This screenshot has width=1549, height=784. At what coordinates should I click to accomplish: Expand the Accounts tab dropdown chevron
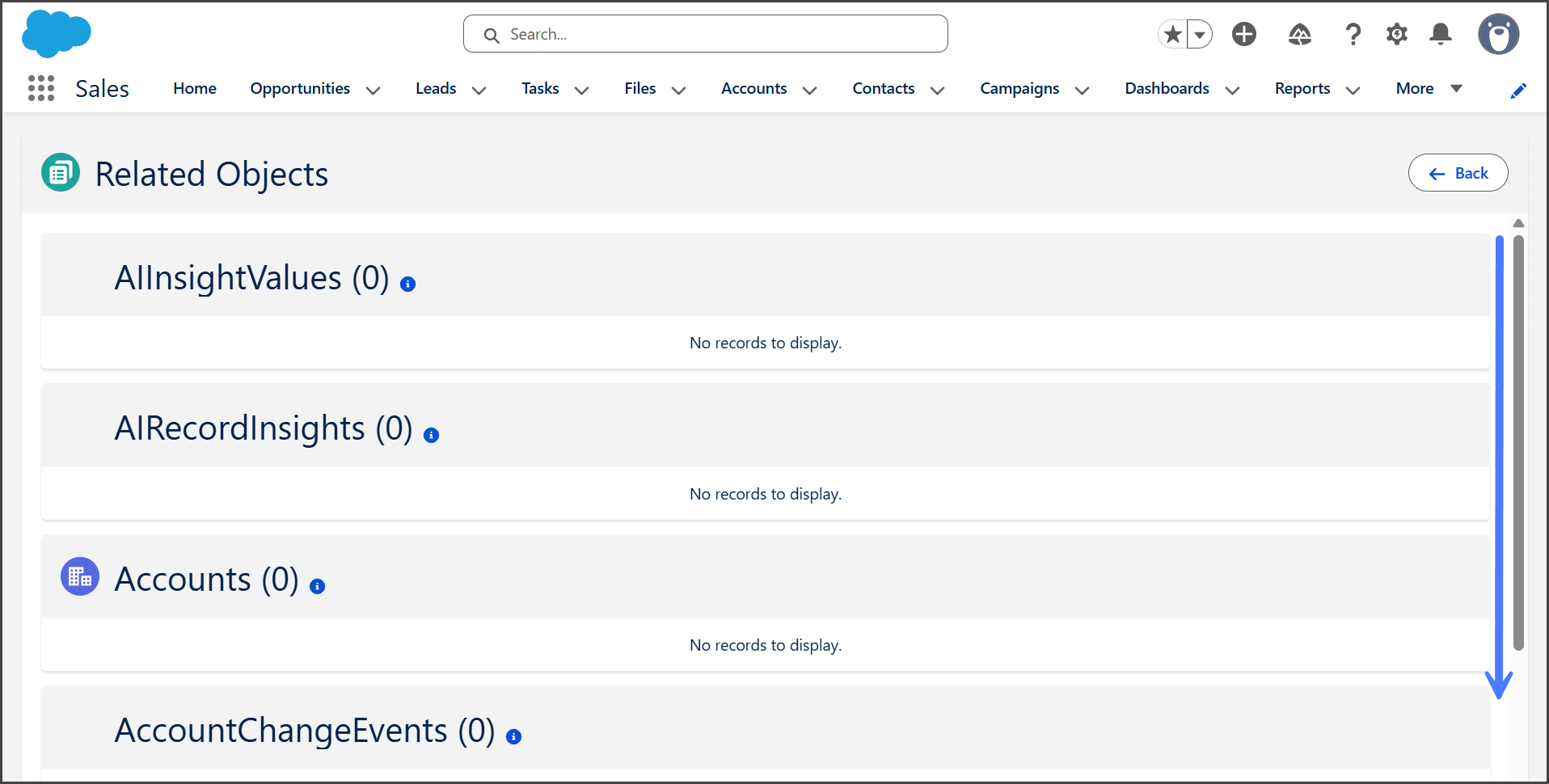pyautogui.click(x=809, y=90)
